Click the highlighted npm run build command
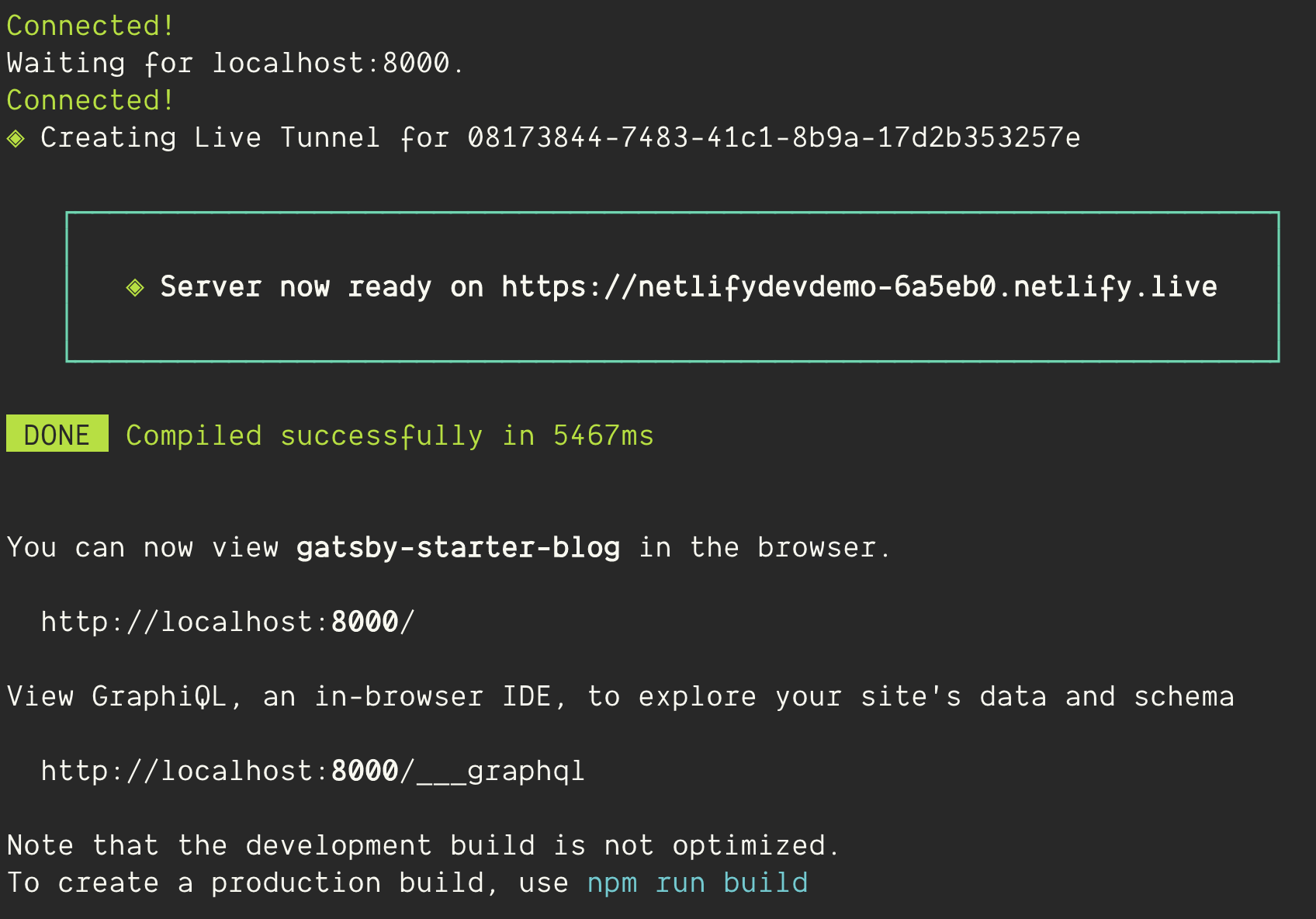1316x919 pixels. tap(698, 882)
